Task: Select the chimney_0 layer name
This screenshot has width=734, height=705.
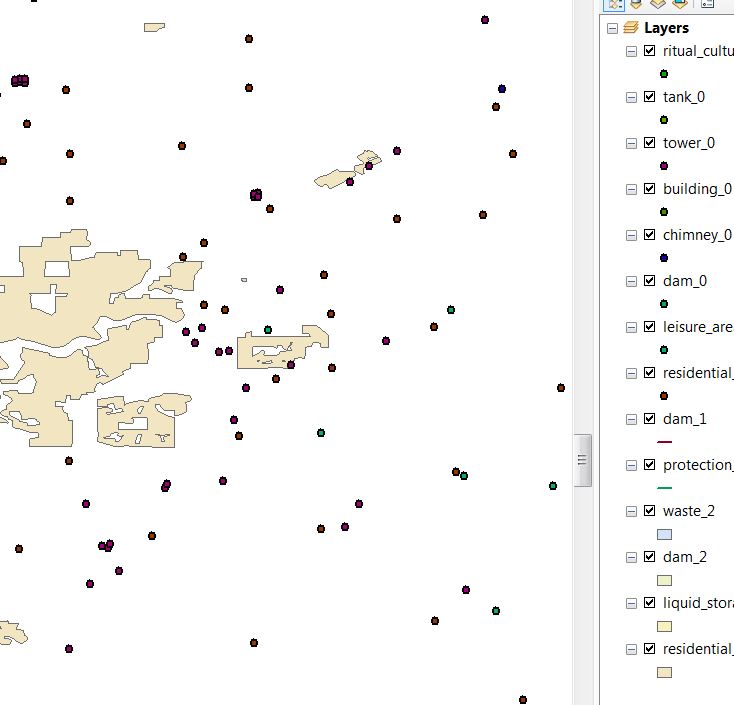Action: (x=697, y=235)
